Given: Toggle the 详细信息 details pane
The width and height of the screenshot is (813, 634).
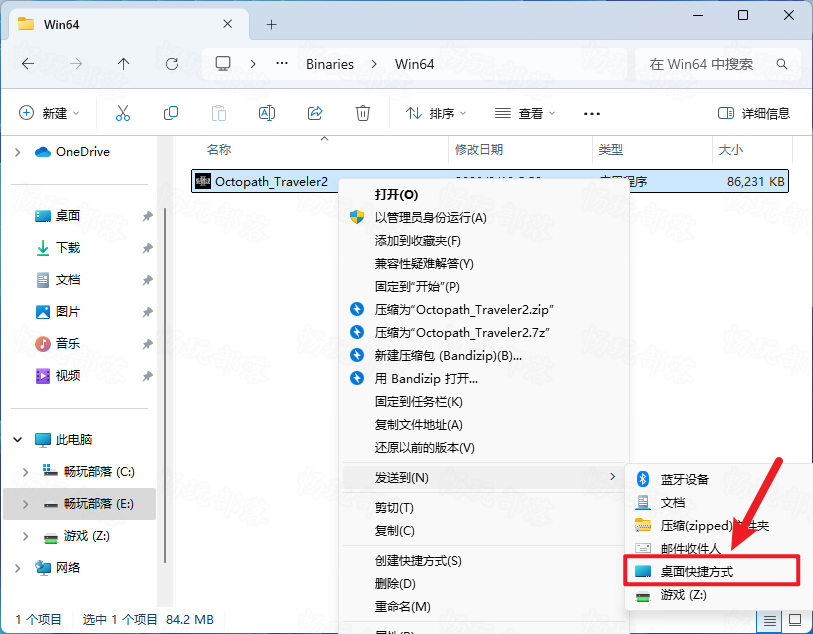Looking at the screenshot, I should [753, 113].
